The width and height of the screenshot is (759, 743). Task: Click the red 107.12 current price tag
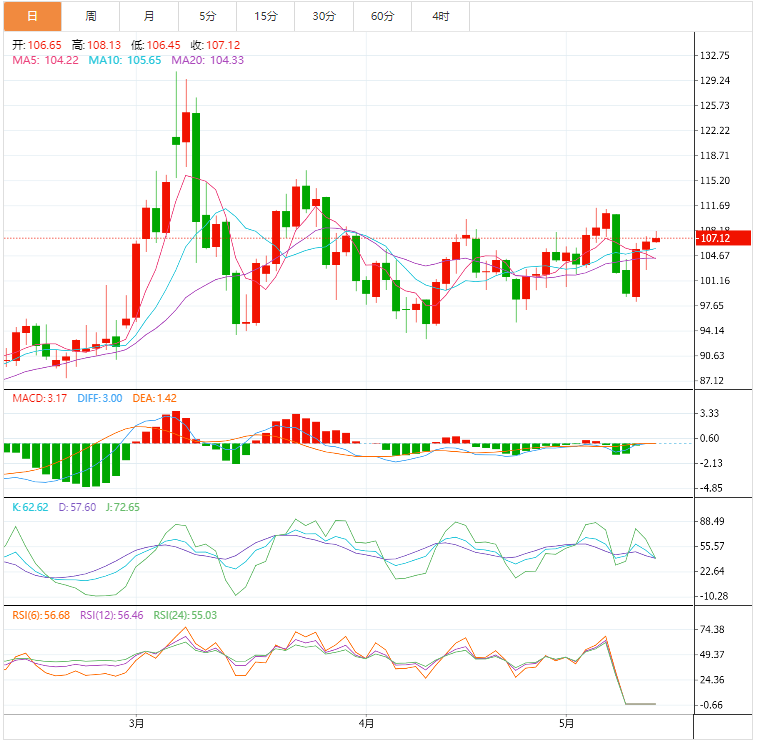pyautogui.click(x=715, y=238)
